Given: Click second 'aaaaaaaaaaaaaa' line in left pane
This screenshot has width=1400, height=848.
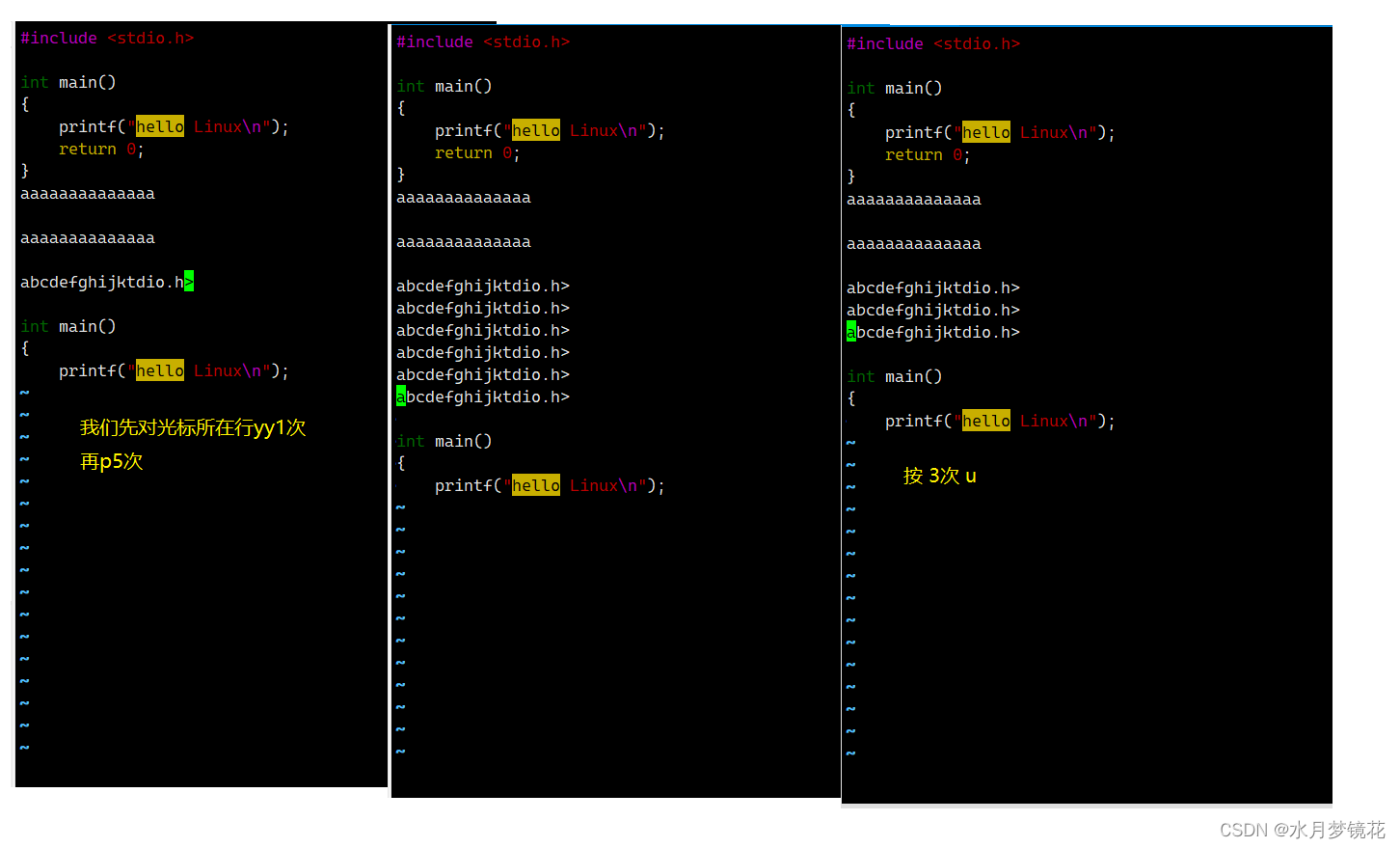Looking at the screenshot, I should (88, 238).
